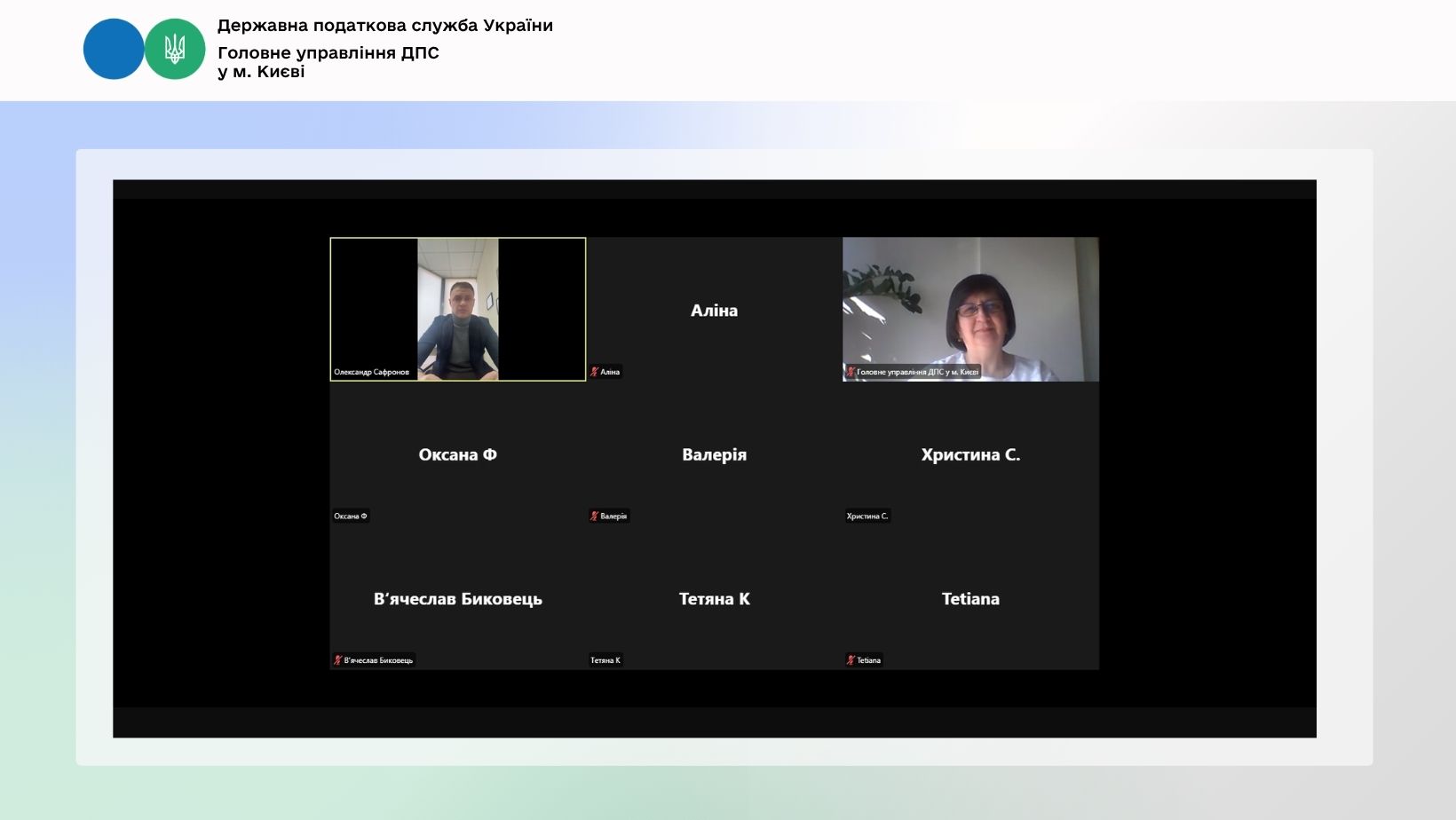The width and height of the screenshot is (1456, 820).
Task: Select the large Tetiana name in tile center
Action: point(970,599)
